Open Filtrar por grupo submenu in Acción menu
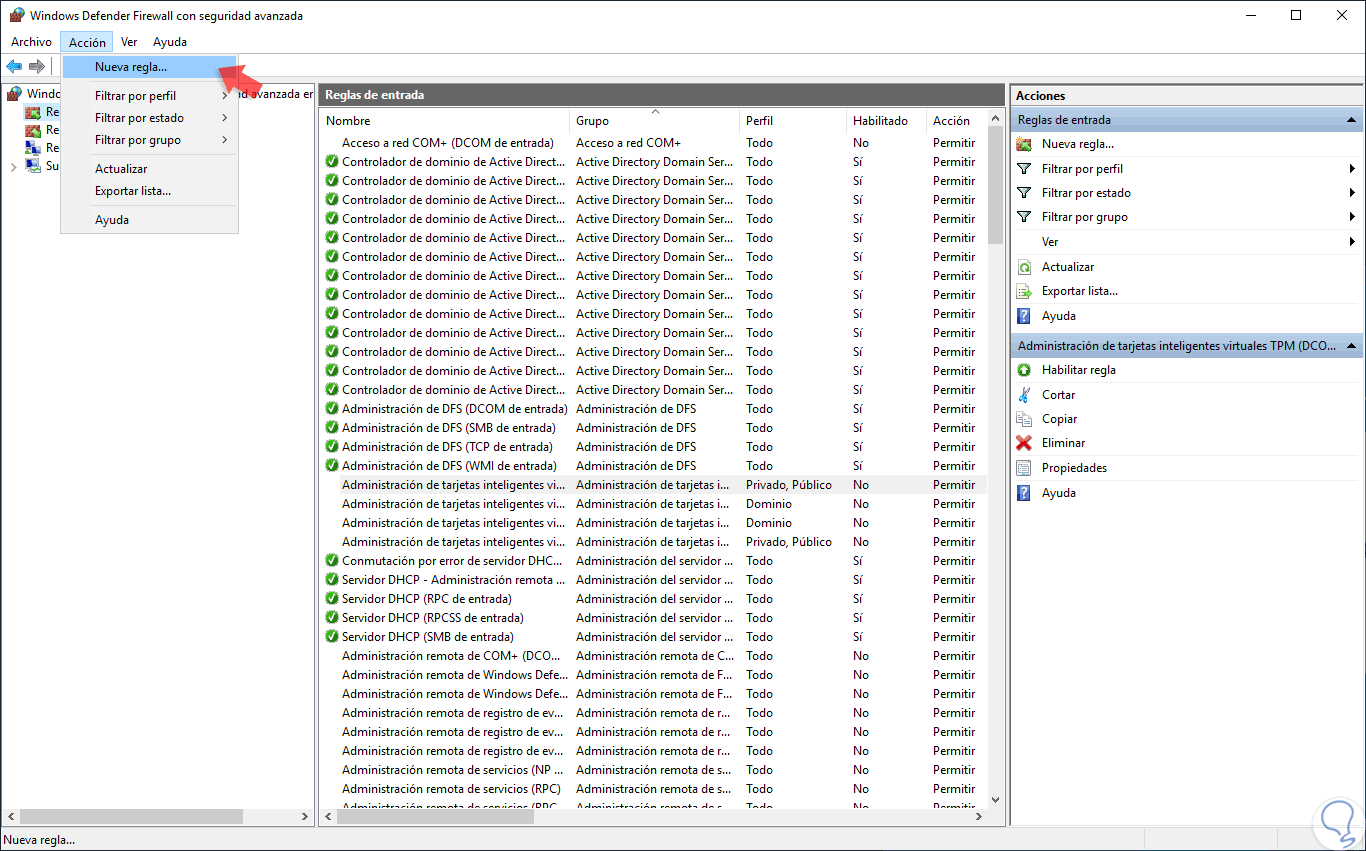Screen dimensions: 1366x851 [150, 140]
